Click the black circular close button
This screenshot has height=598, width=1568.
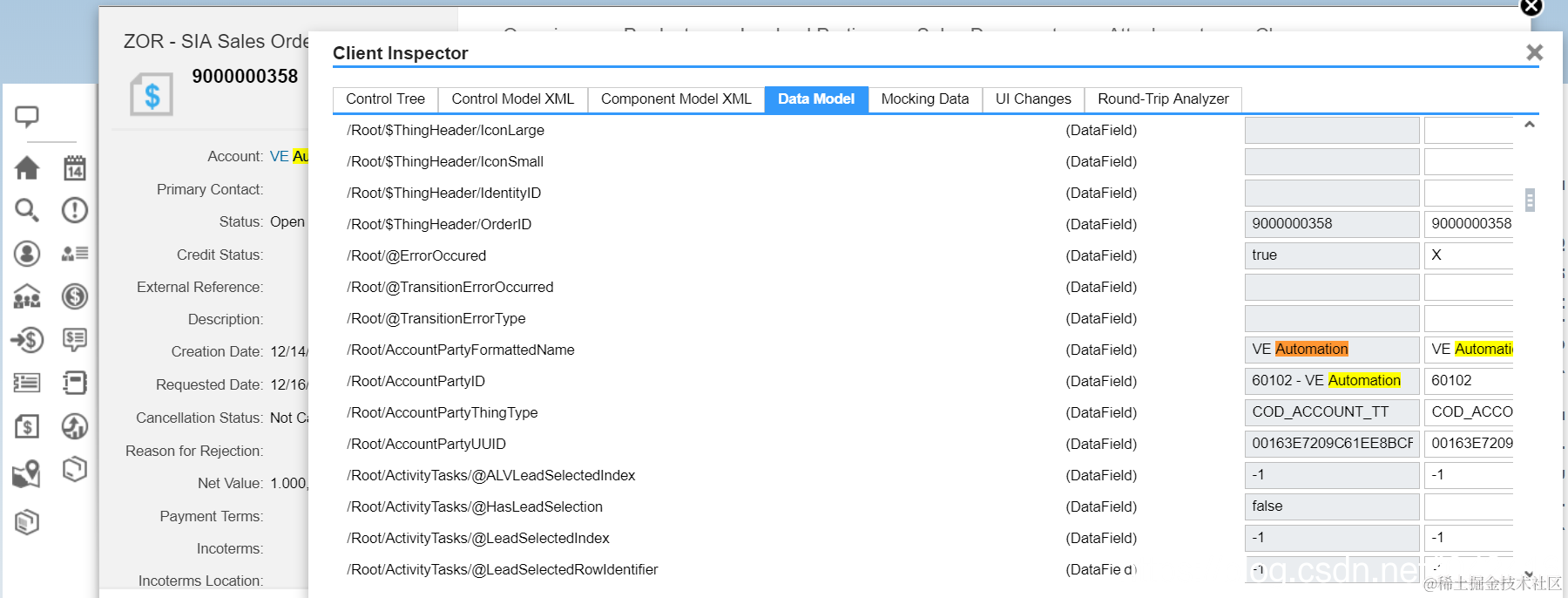click(x=1531, y=7)
